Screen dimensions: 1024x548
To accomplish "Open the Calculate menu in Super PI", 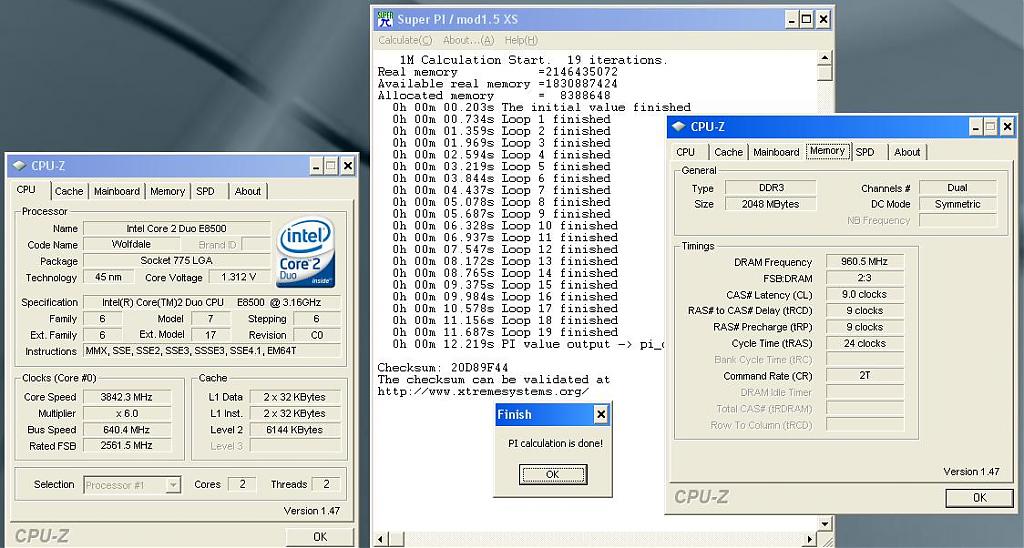I will click(x=405, y=40).
